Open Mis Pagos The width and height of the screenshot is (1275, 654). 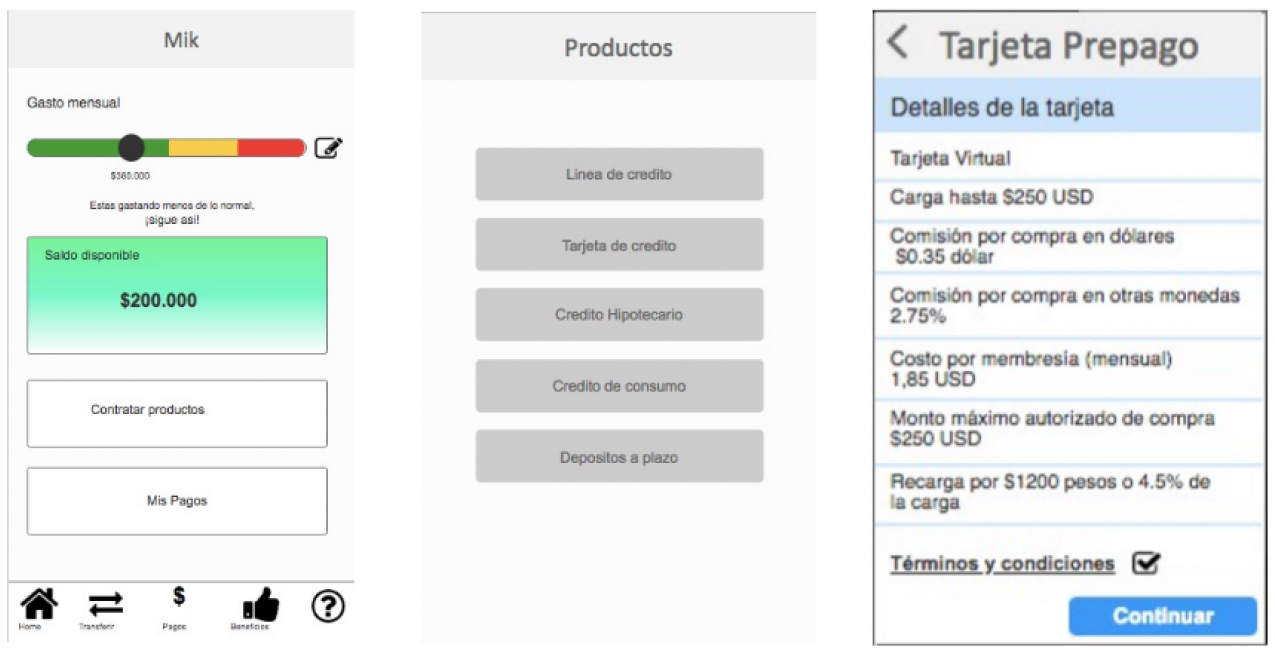177,500
